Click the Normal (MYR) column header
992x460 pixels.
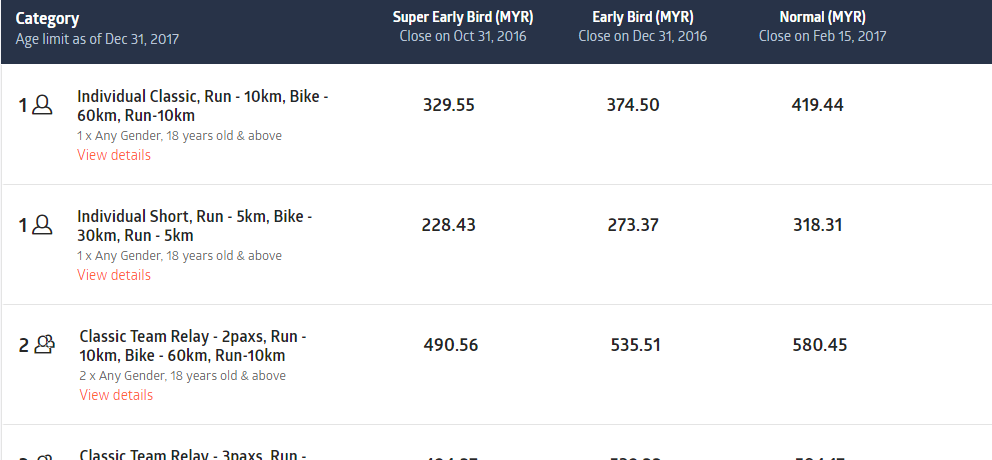(822, 17)
